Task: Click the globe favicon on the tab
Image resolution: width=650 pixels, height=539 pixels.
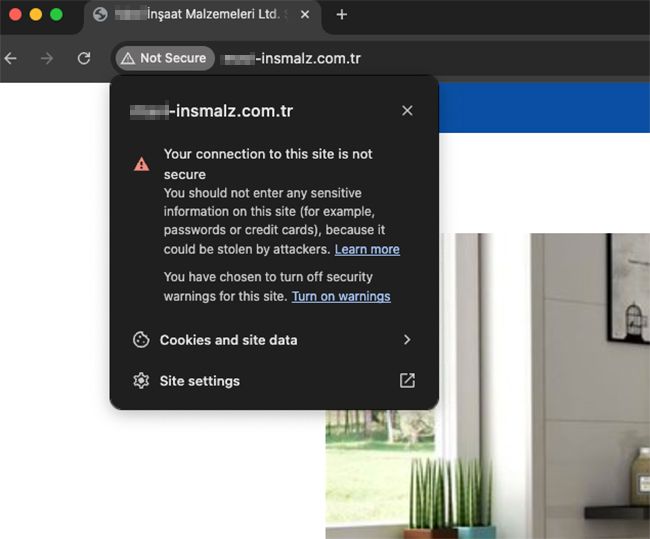Action: [x=100, y=15]
